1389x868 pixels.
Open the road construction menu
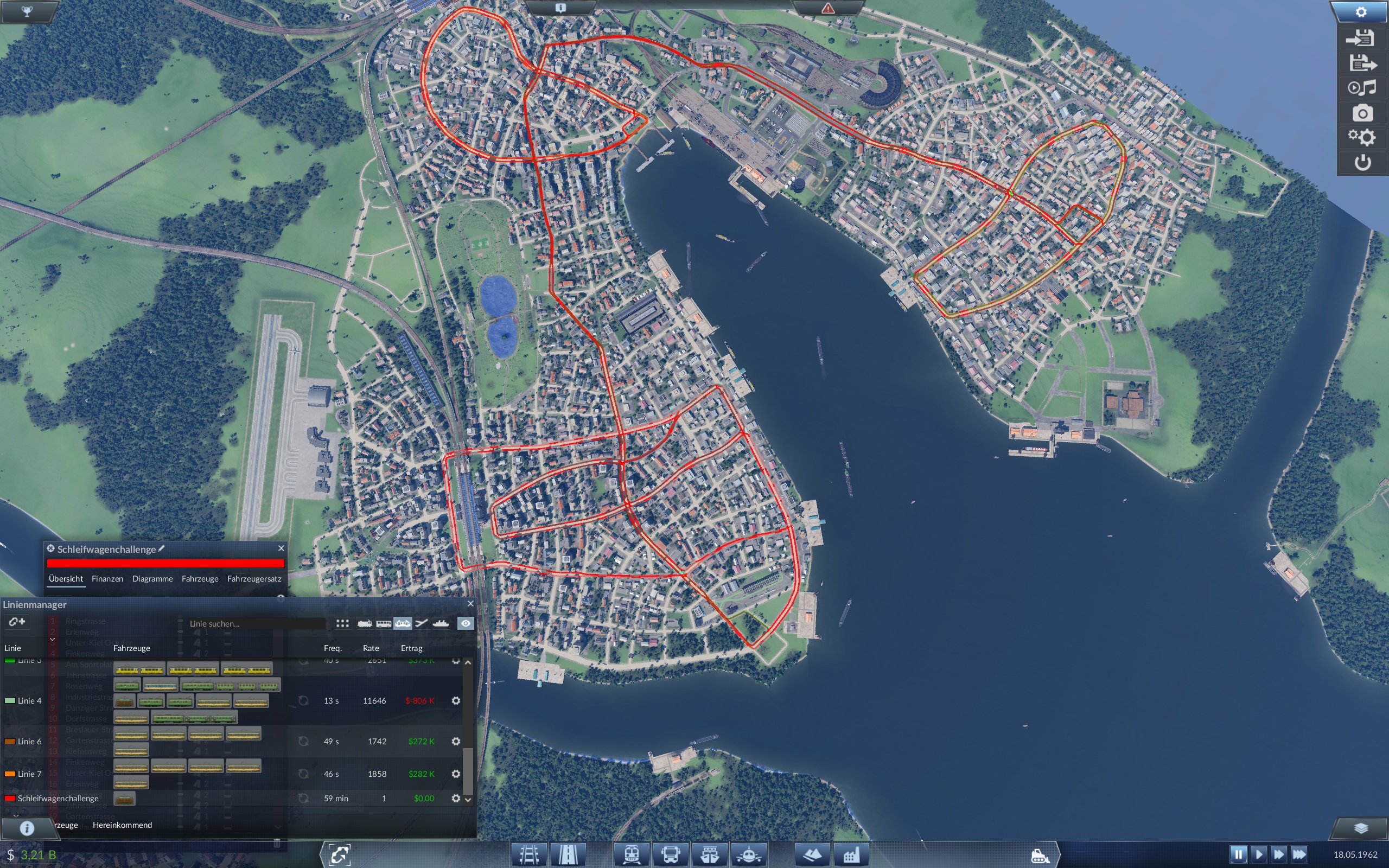point(568,855)
